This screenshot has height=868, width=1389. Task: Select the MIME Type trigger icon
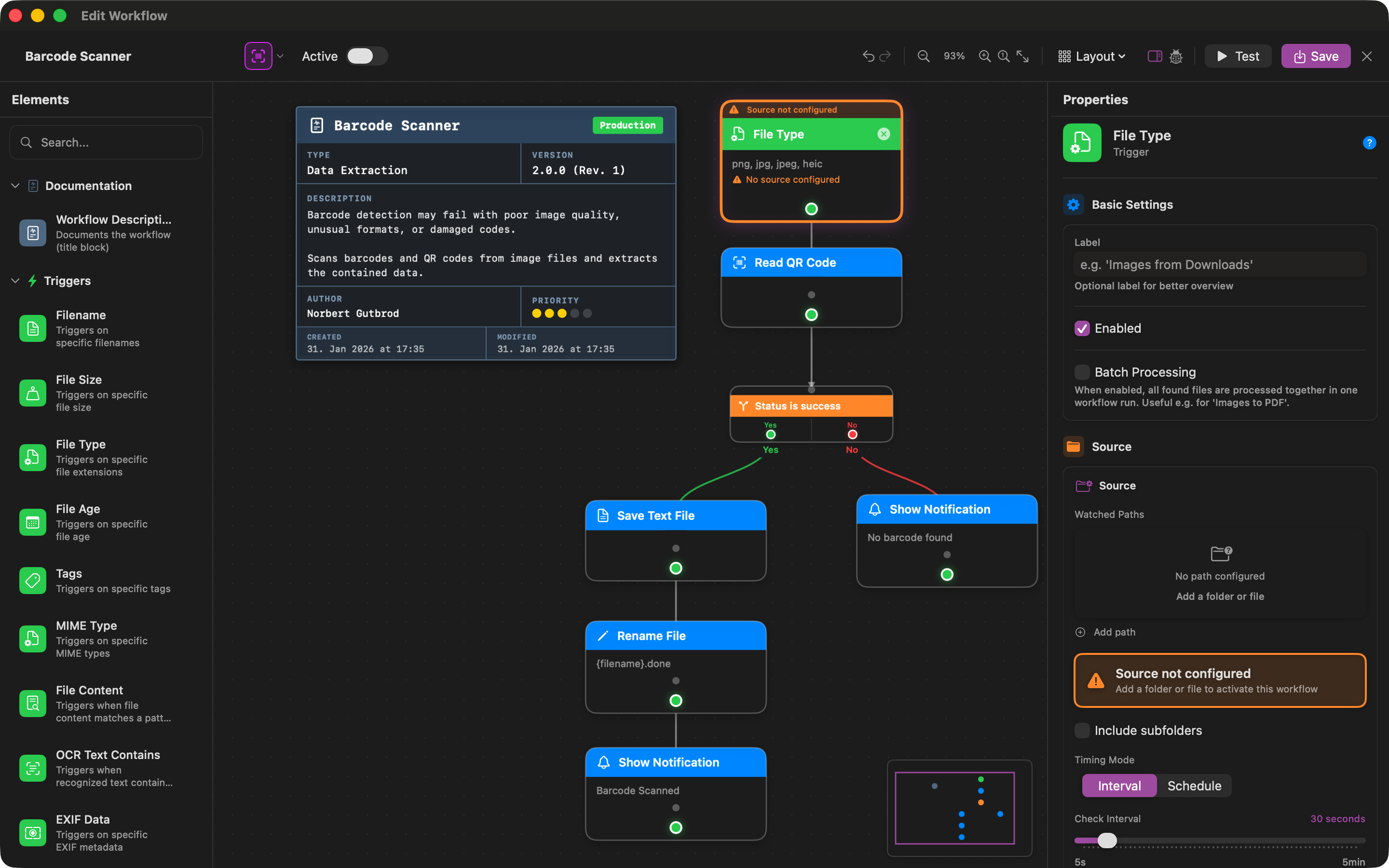click(33, 639)
